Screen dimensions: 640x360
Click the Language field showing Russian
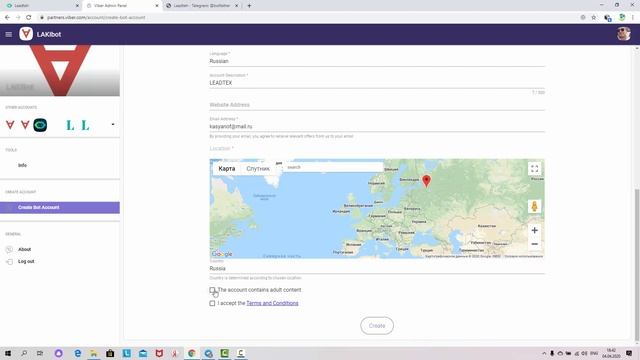pyautogui.click(x=377, y=61)
